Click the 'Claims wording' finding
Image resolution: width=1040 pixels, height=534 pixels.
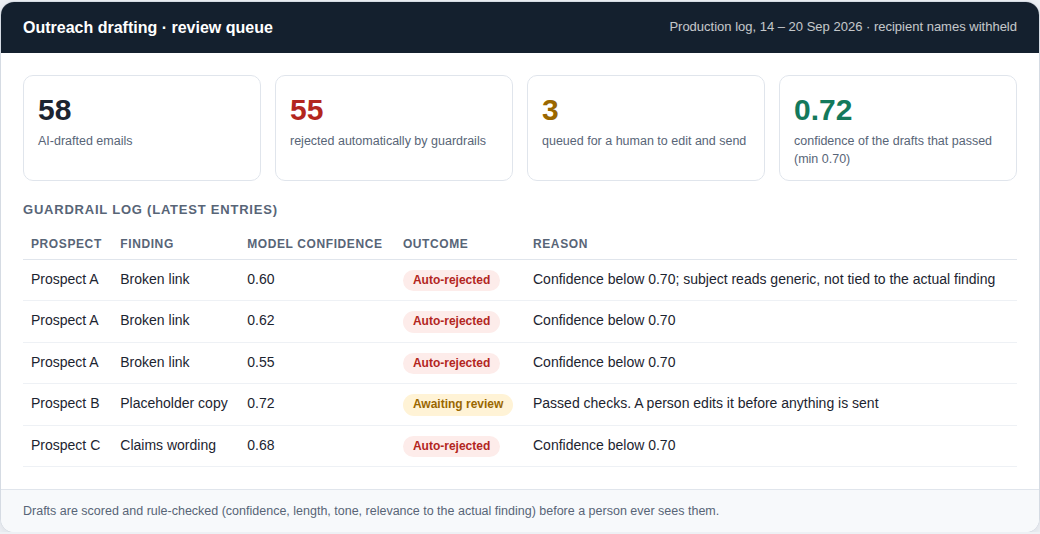click(x=168, y=445)
